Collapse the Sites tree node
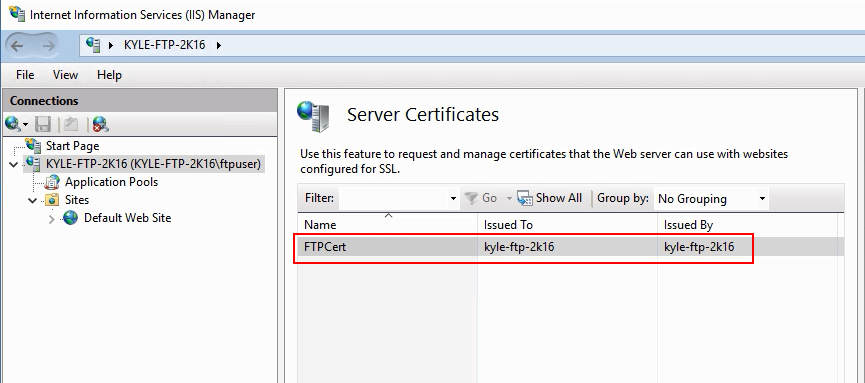865x383 pixels. 33,200
